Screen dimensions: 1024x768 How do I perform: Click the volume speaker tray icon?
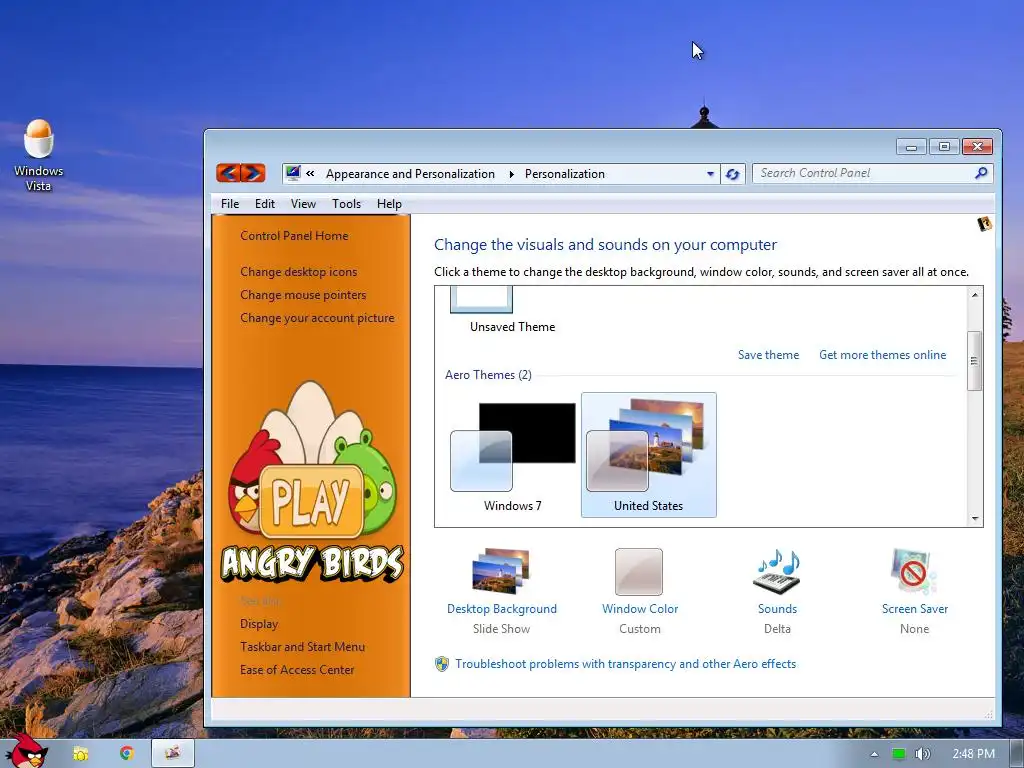point(922,754)
